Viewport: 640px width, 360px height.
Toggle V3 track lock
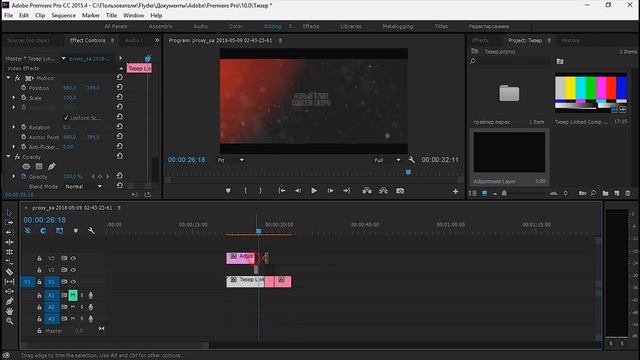(x=39, y=258)
